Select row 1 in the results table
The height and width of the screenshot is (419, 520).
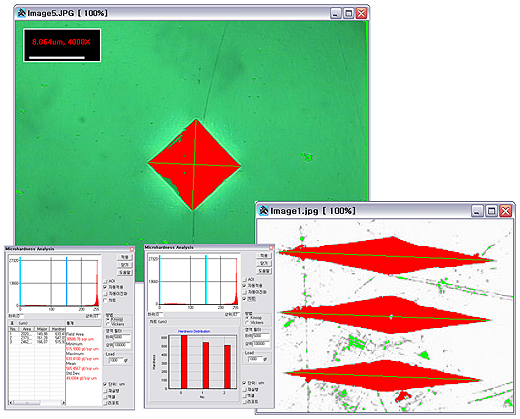click(x=37, y=333)
